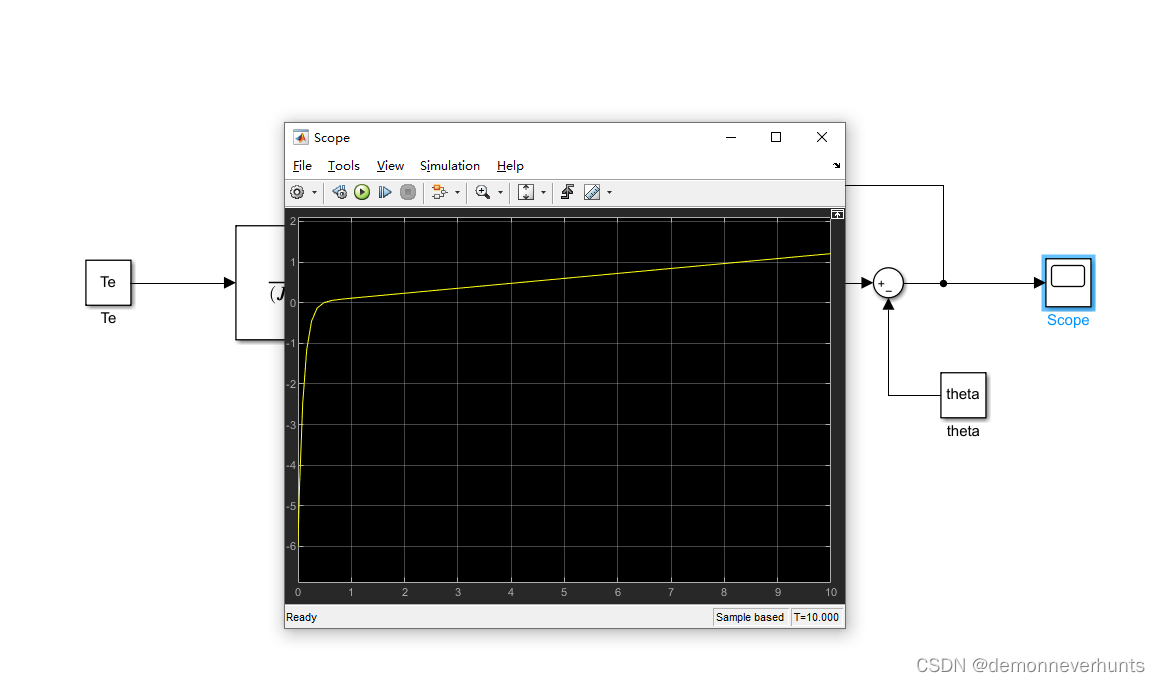1160x682 pixels.
Task: Click the Sample based status label
Action: click(749, 617)
